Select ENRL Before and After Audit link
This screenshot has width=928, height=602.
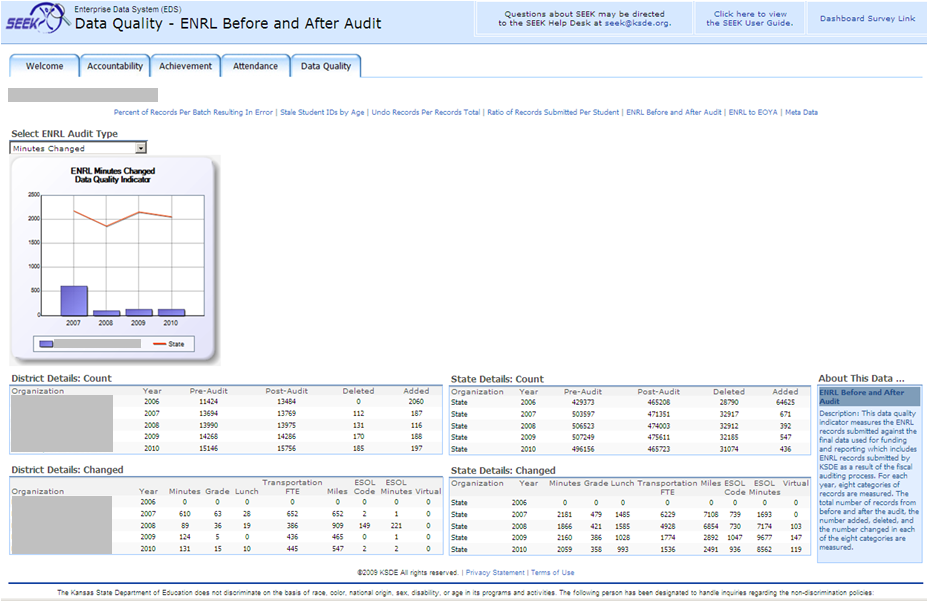673,112
